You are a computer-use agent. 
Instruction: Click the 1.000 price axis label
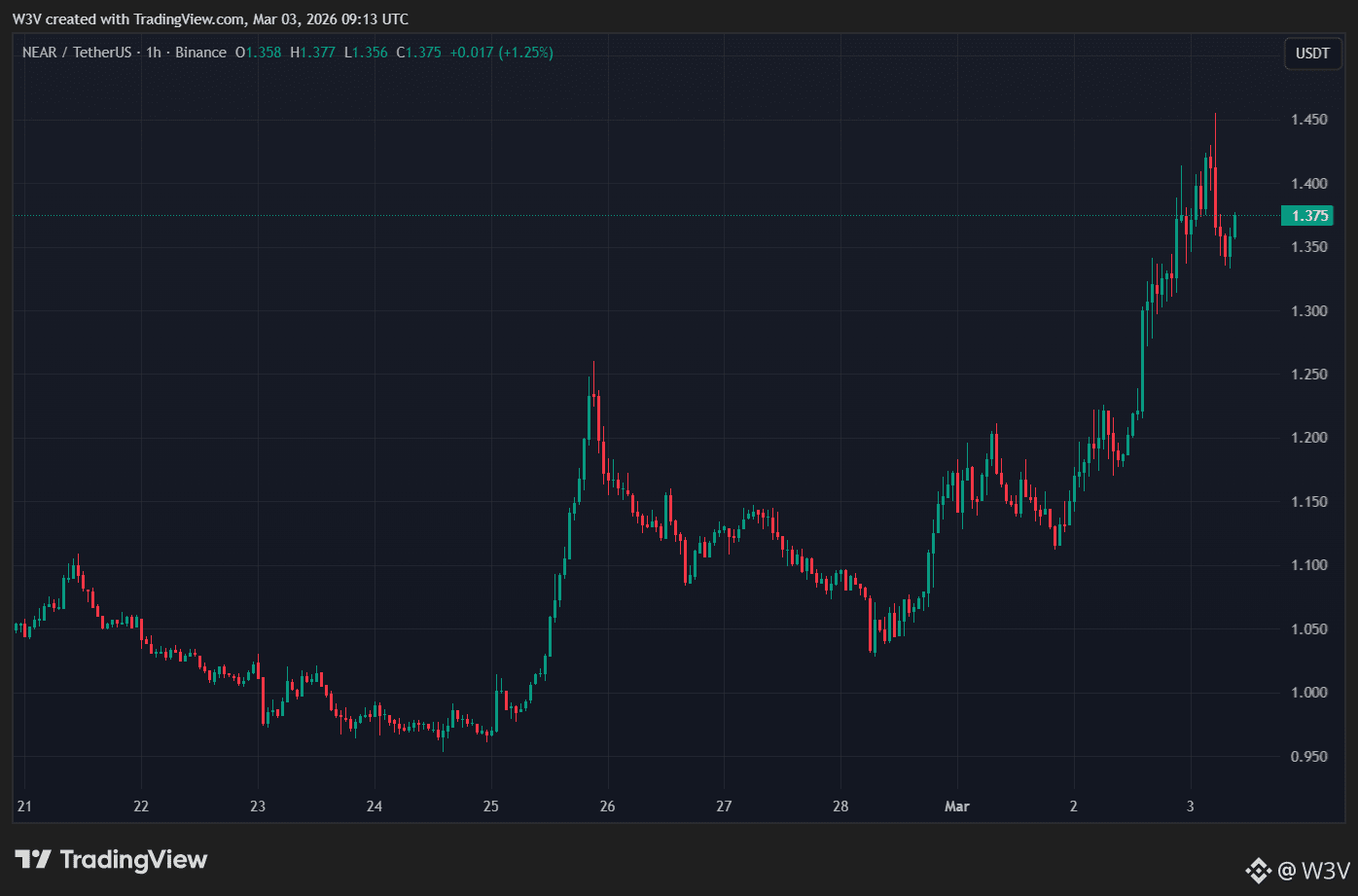tap(1309, 693)
